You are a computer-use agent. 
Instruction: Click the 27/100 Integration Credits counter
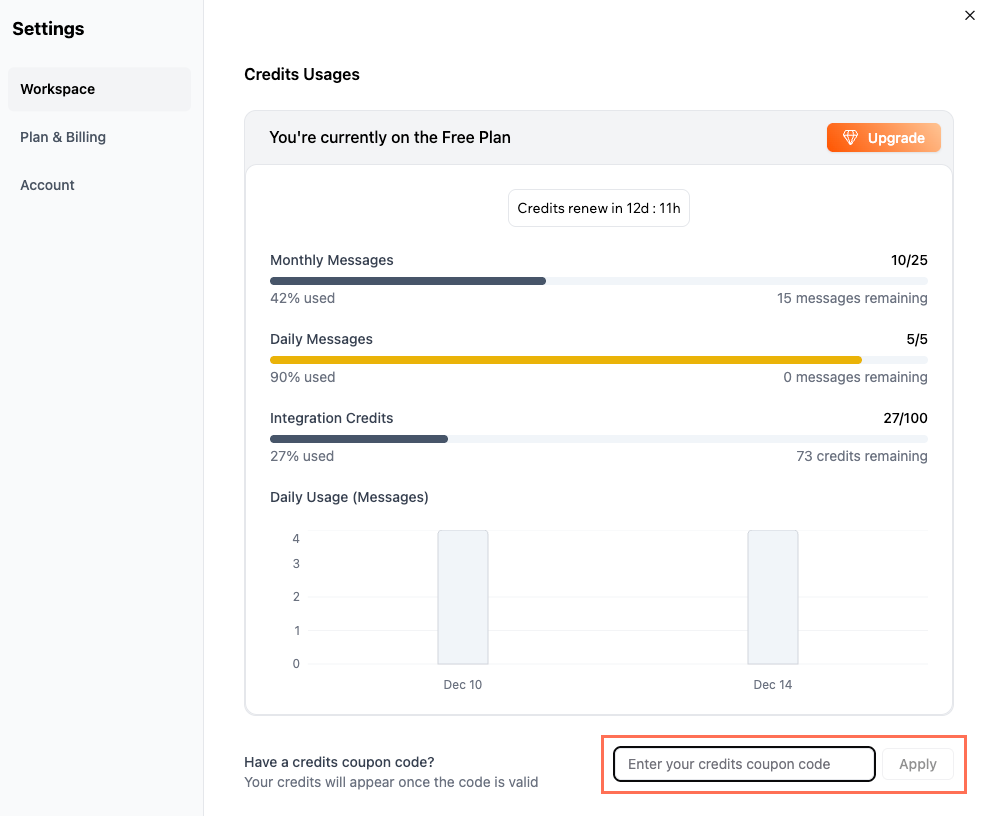click(x=905, y=418)
